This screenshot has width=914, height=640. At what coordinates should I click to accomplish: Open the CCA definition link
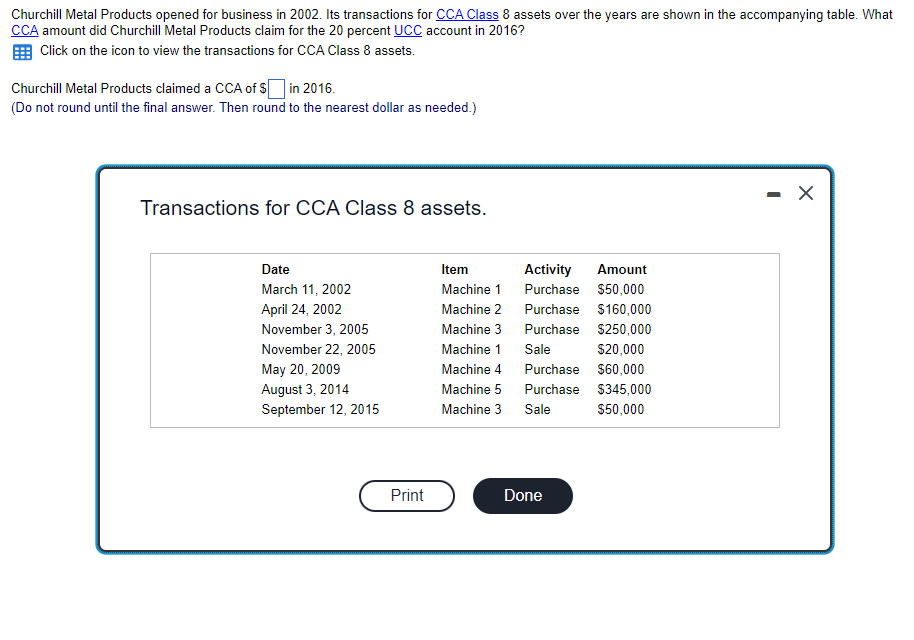tap(19, 30)
